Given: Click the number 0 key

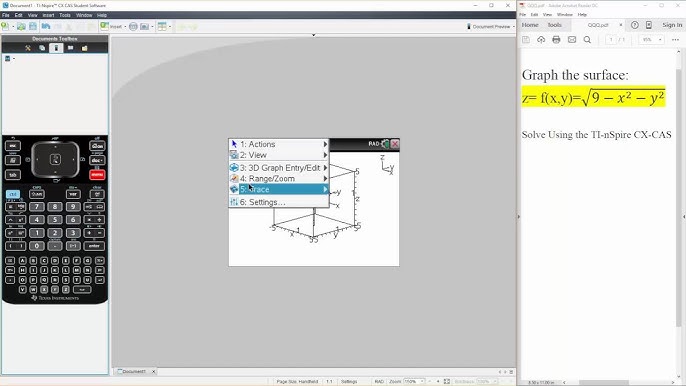Looking at the screenshot, I should coord(37,246).
